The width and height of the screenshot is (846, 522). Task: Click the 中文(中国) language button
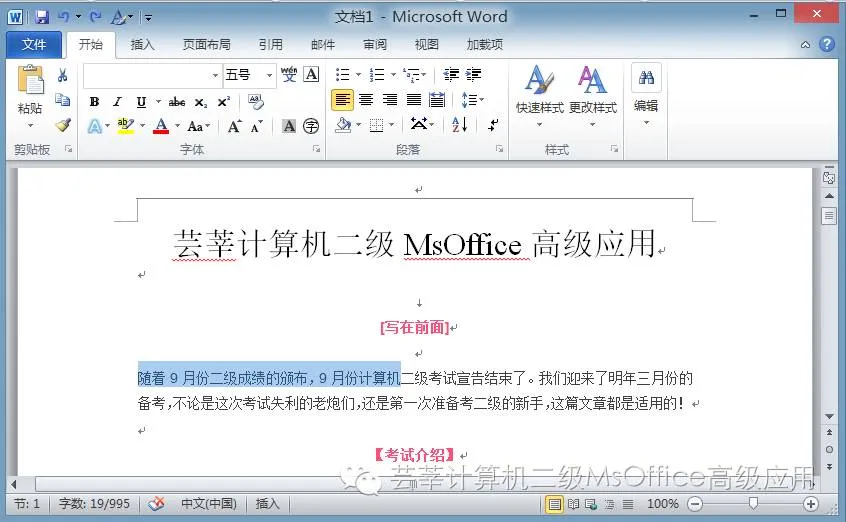[209, 504]
